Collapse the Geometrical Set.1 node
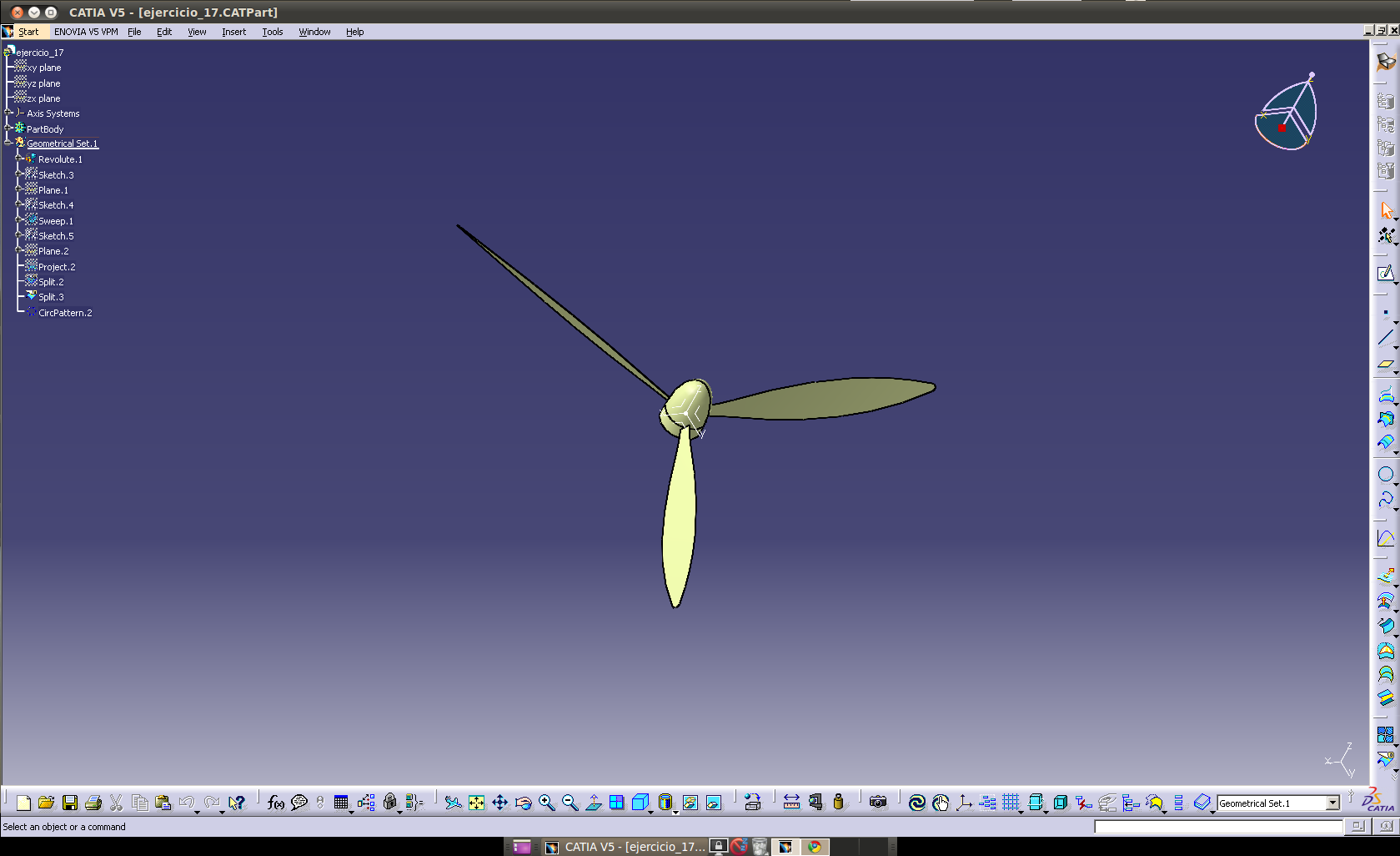Image resolution: width=1400 pixels, height=856 pixels. click(8, 143)
